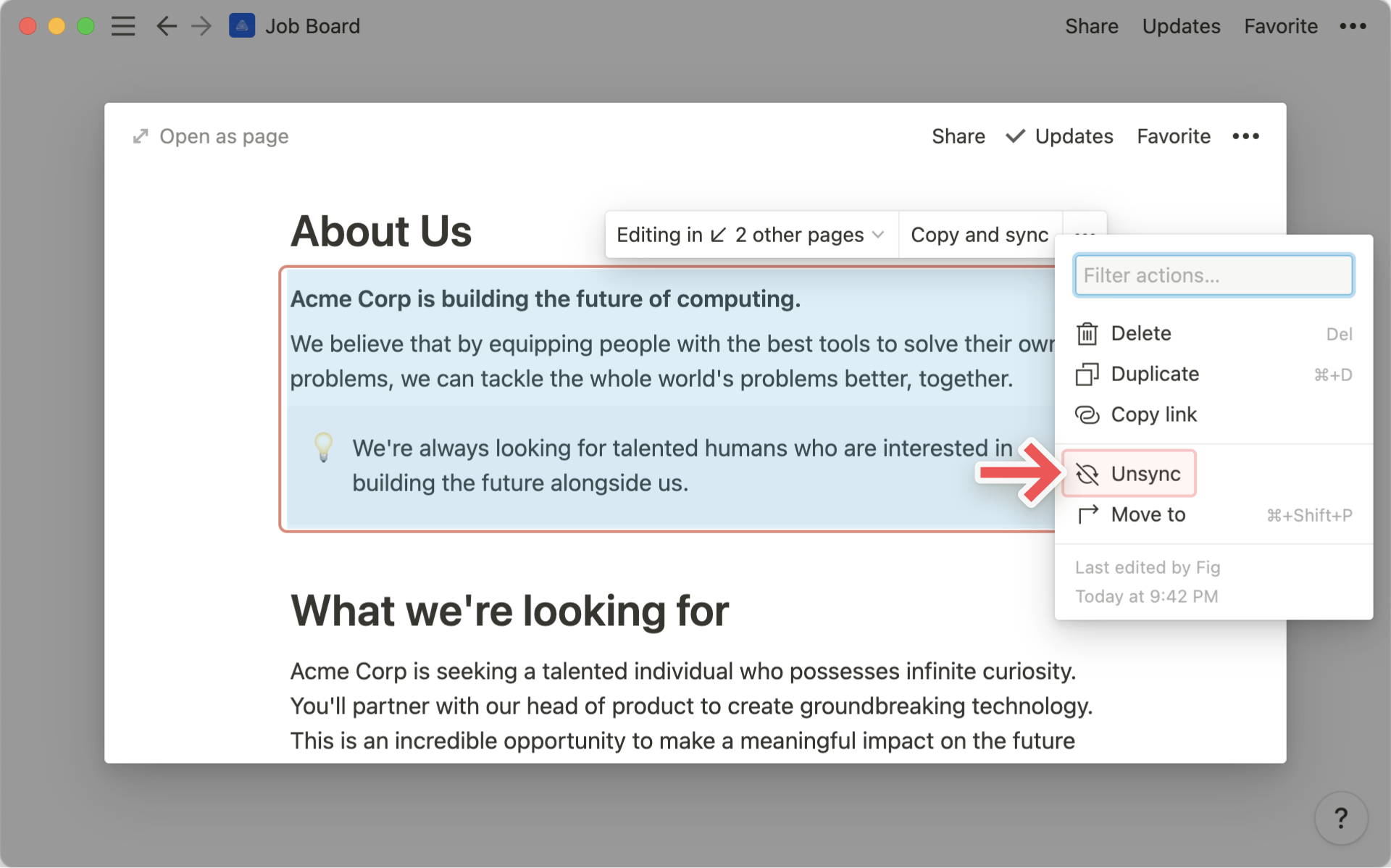Click the Filter actions input field
This screenshot has width=1391, height=868.
tap(1213, 277)
